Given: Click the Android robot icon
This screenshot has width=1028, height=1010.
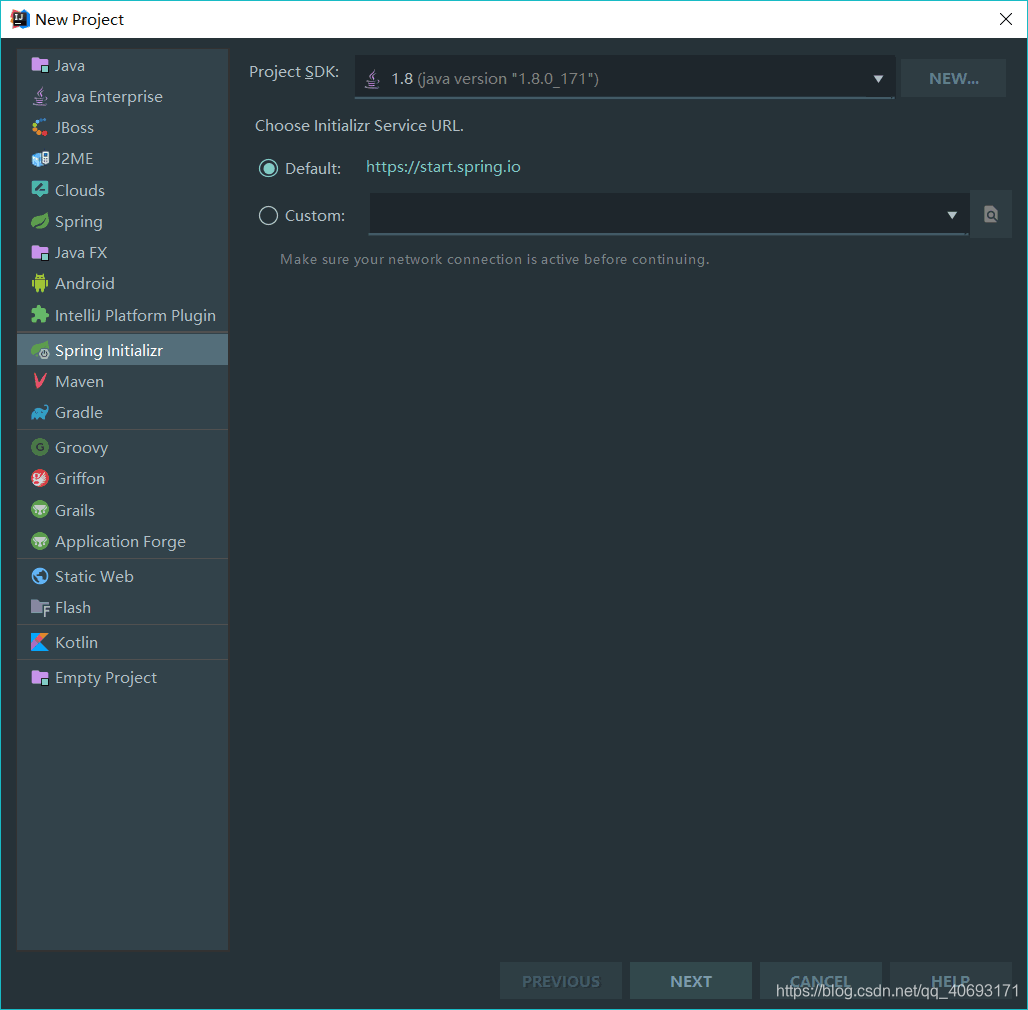Looking at the screenshot, I should (40, 283).
